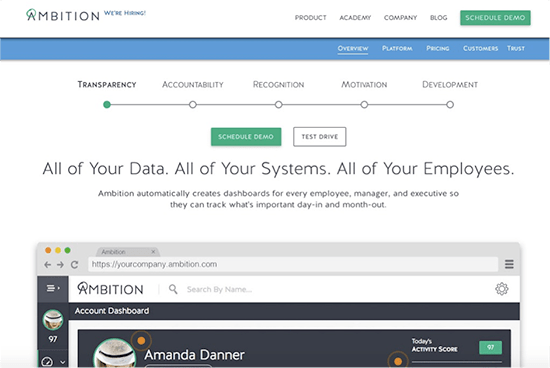This screenshot has height=368, width=550.
Task: Click the mock browser forward arrow
Action: pyautogui.click(x=60, y=265)
